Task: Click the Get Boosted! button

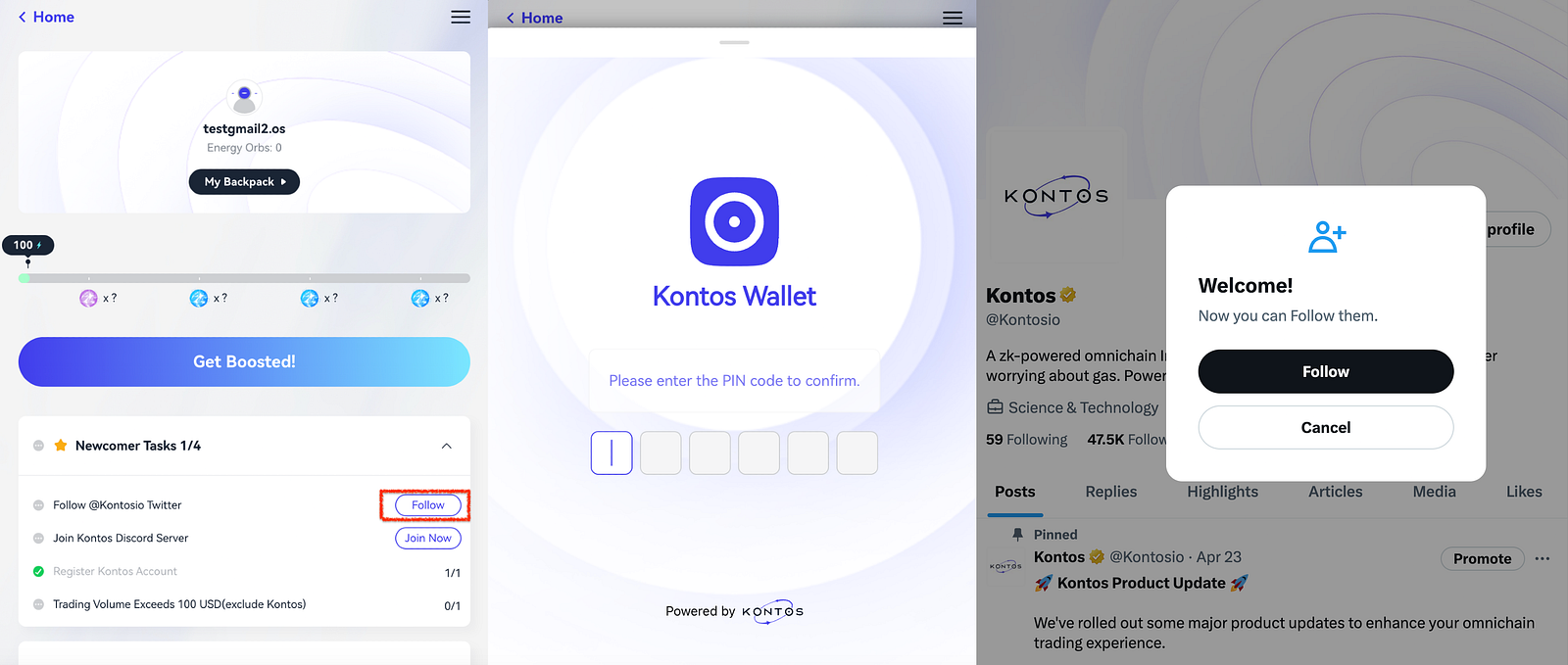Action: (x=244, y=361)
